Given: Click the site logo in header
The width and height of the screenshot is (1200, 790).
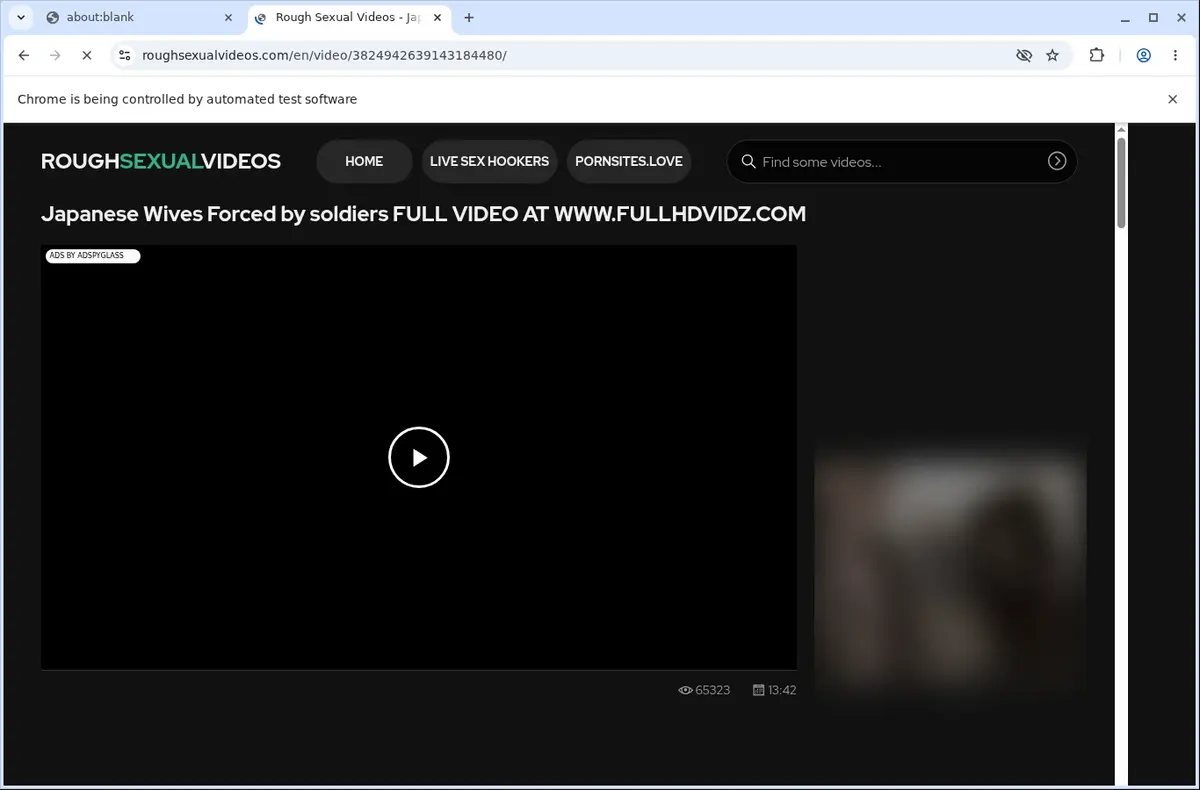Looking at the screenshot, I should coord(161,161).
